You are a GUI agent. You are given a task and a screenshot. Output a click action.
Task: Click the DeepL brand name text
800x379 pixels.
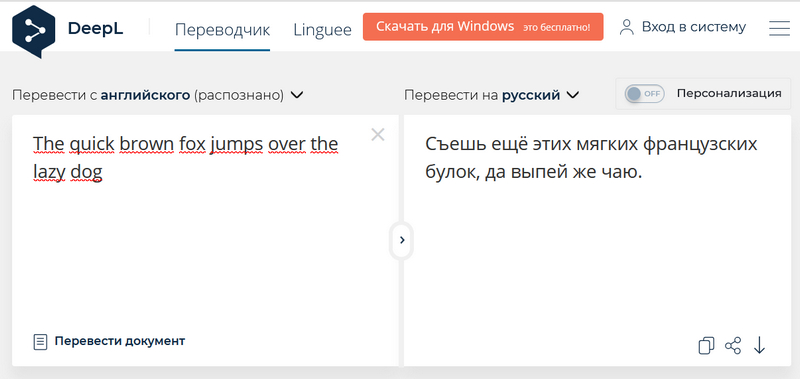coord(95,29)
